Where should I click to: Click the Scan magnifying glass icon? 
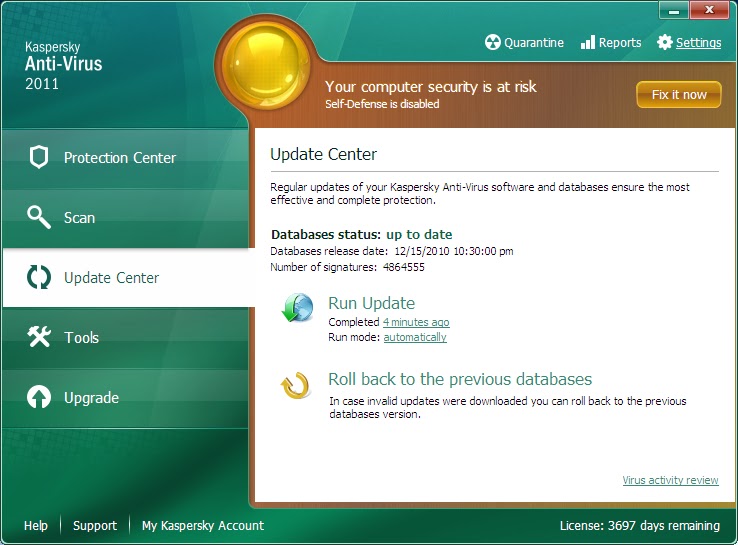tap(39, 217)
